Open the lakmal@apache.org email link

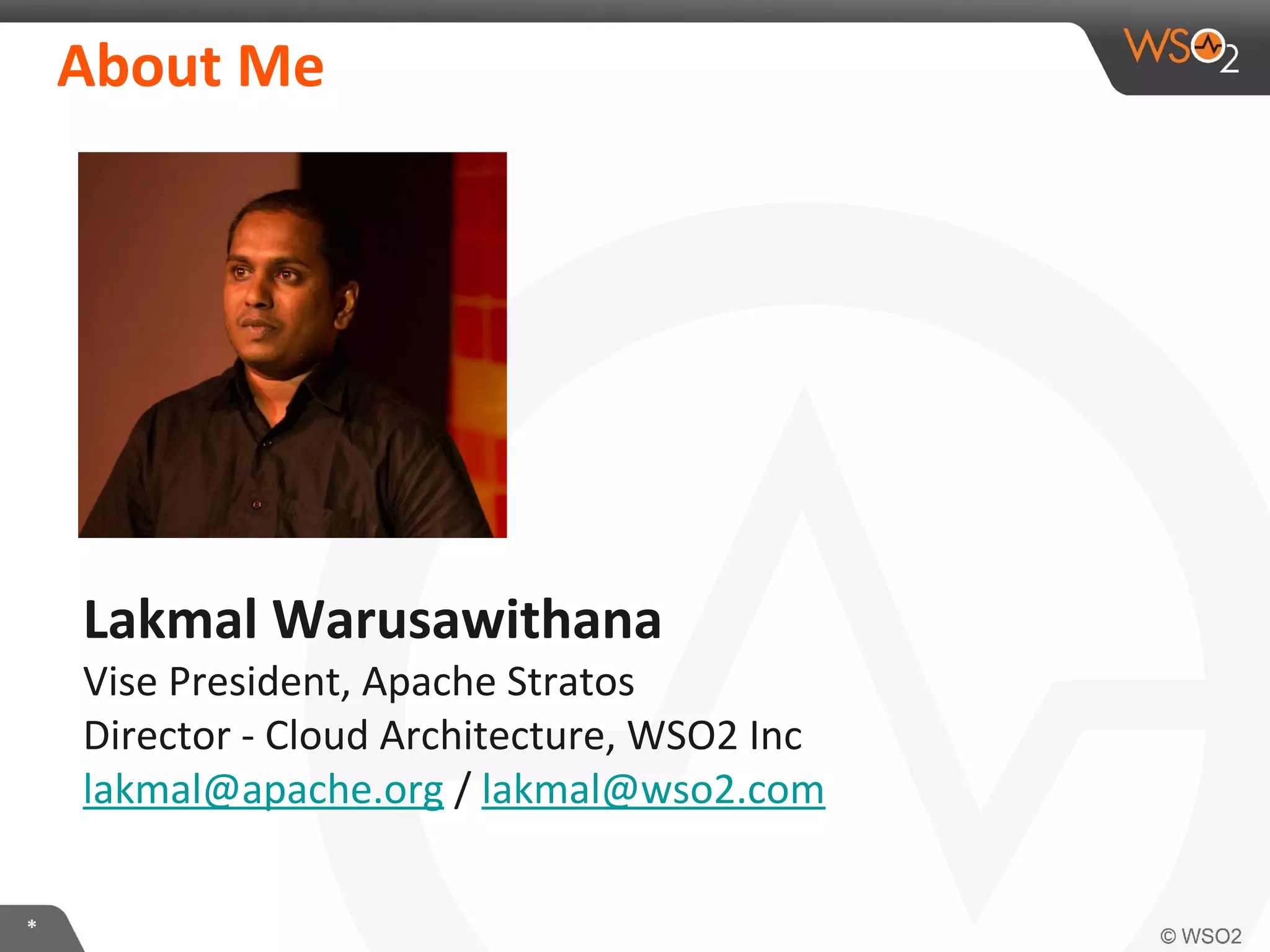[264, 790]
